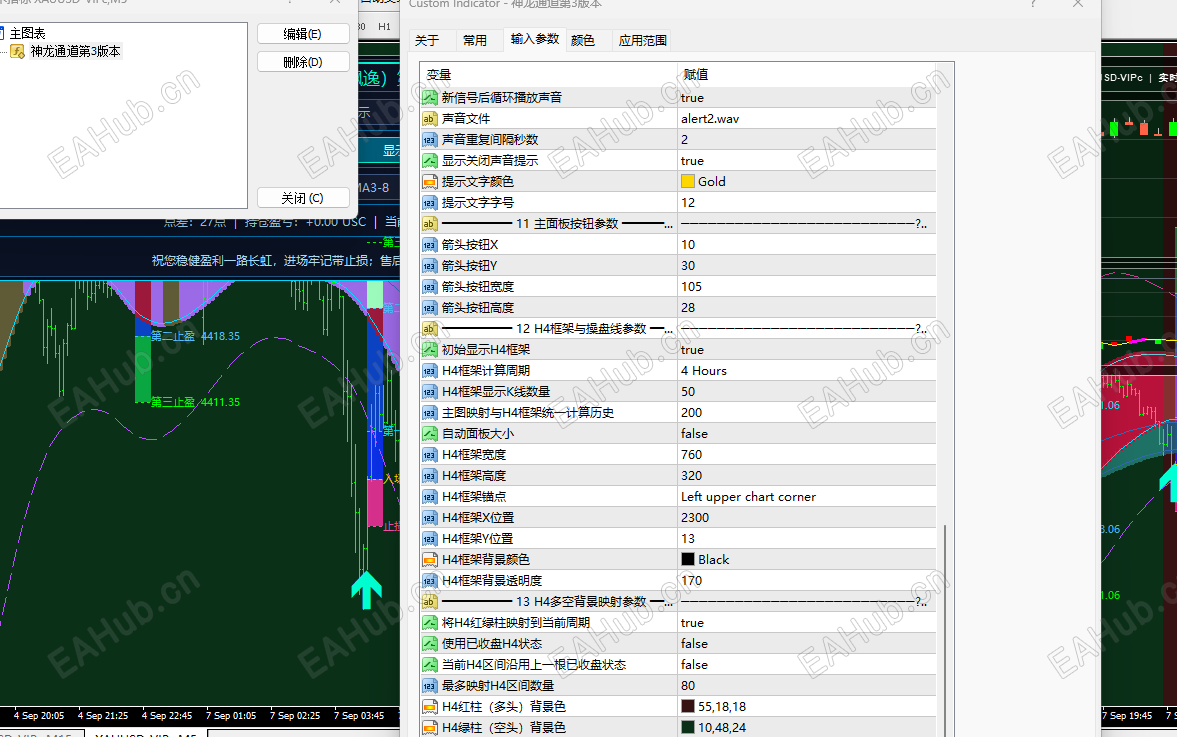Image resolution: width=1177 pixels, height=737 pixels.
Task: Click the 变量 column header
Action: click(x=548, y=74)
